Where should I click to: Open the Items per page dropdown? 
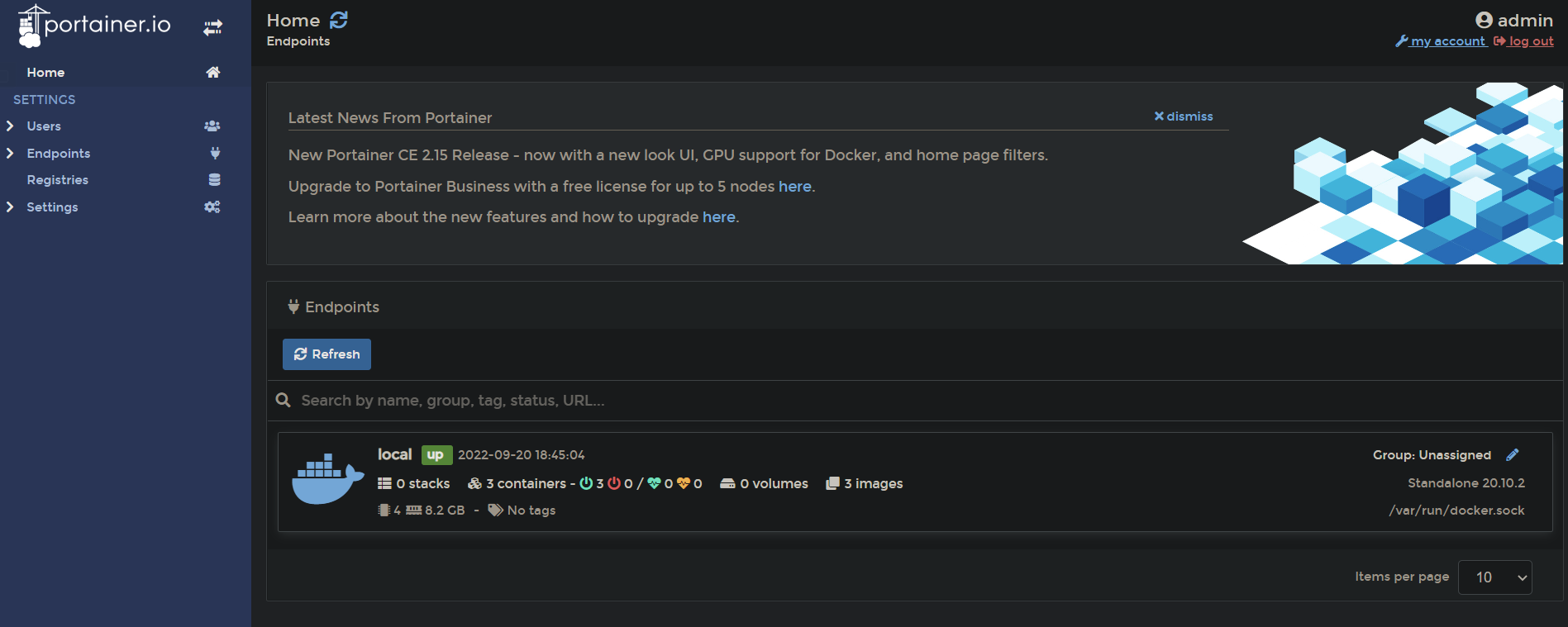click(x=1494, y=577)
